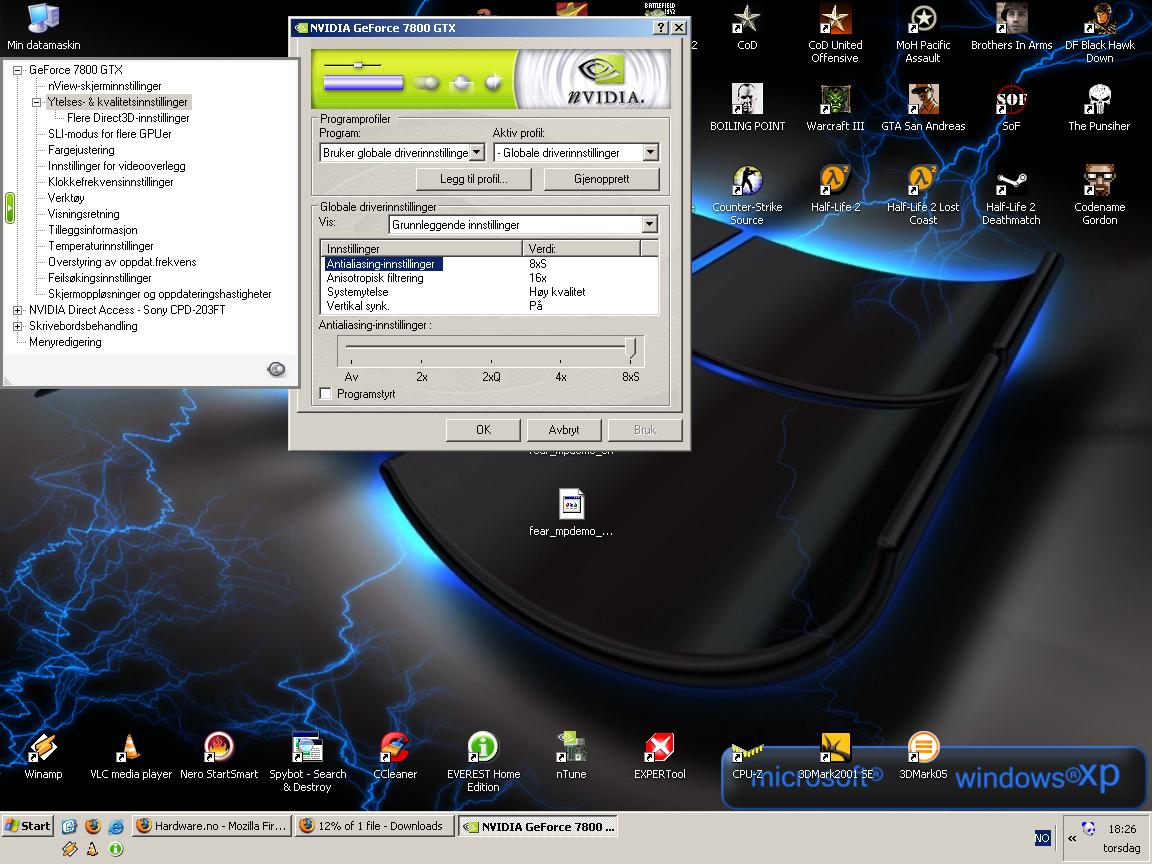1152x864 pixels.
Task: Click the green side tab handle
Action: pos(10,208)
